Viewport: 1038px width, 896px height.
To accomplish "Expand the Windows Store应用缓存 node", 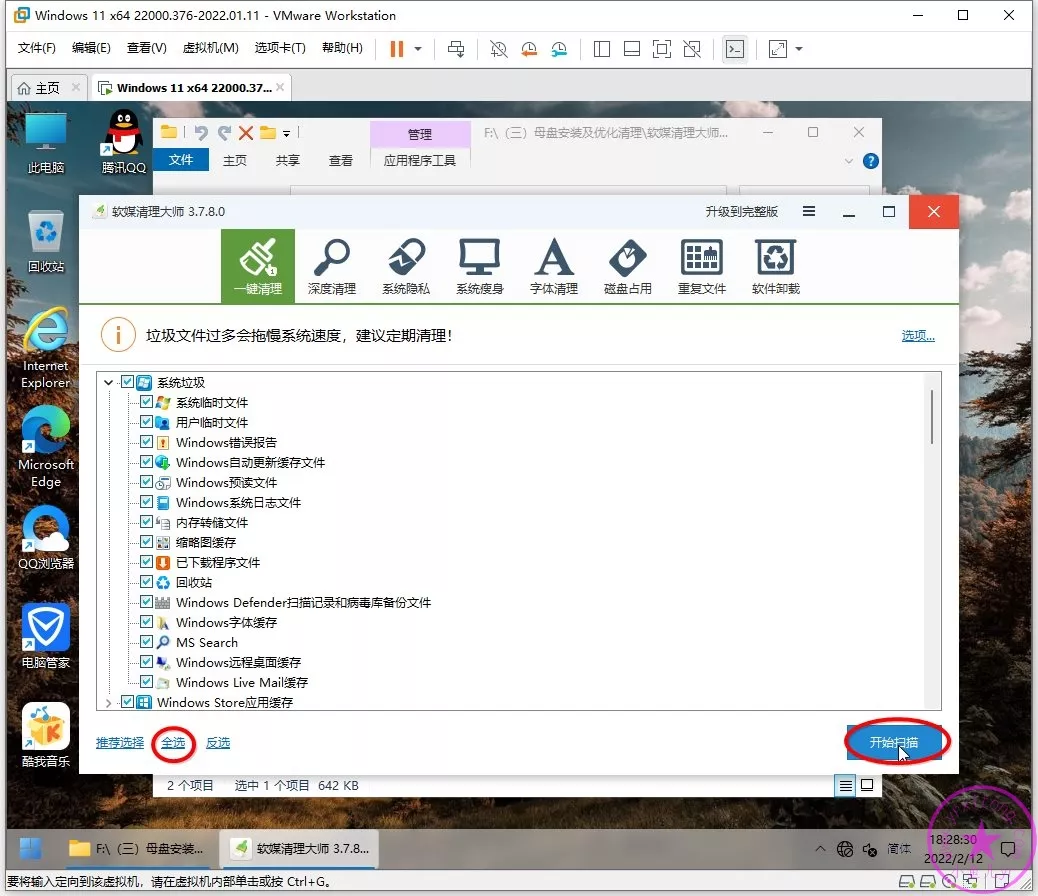I will (x=109, y=703).
